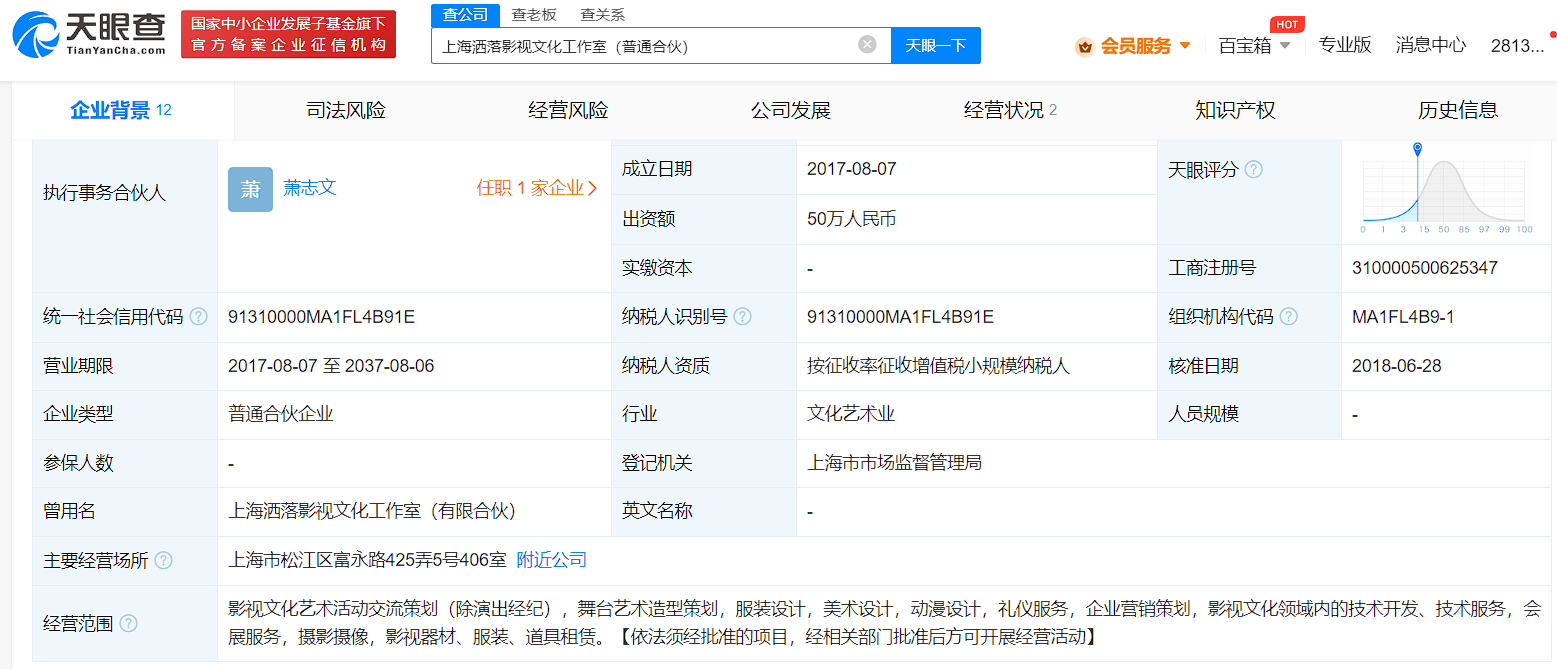Select 营业期限 value 2017-08-07 至 2037-08-06
Viewport: 1557px width, 669px height.
point(331,366)
